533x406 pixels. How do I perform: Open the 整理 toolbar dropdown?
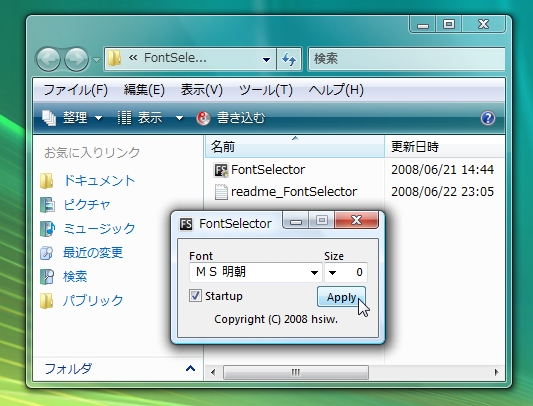click(72, 118)
